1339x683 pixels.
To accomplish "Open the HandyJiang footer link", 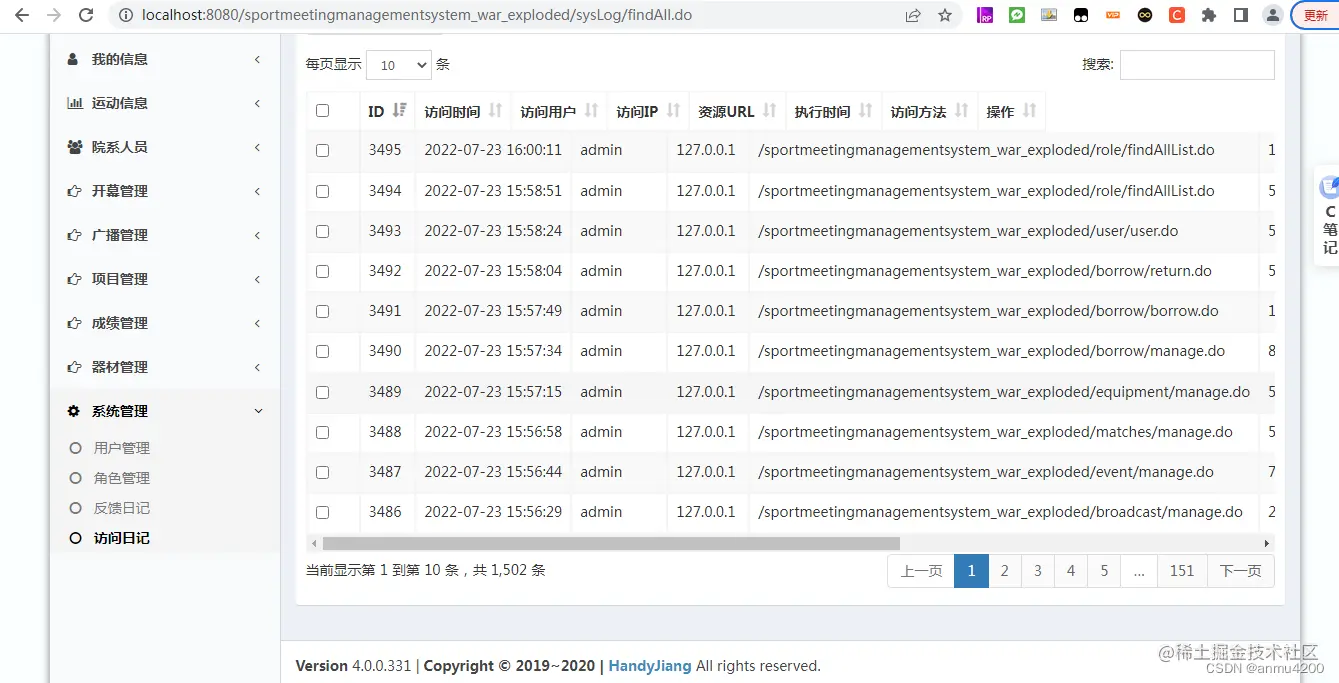I will click(650, 666).
